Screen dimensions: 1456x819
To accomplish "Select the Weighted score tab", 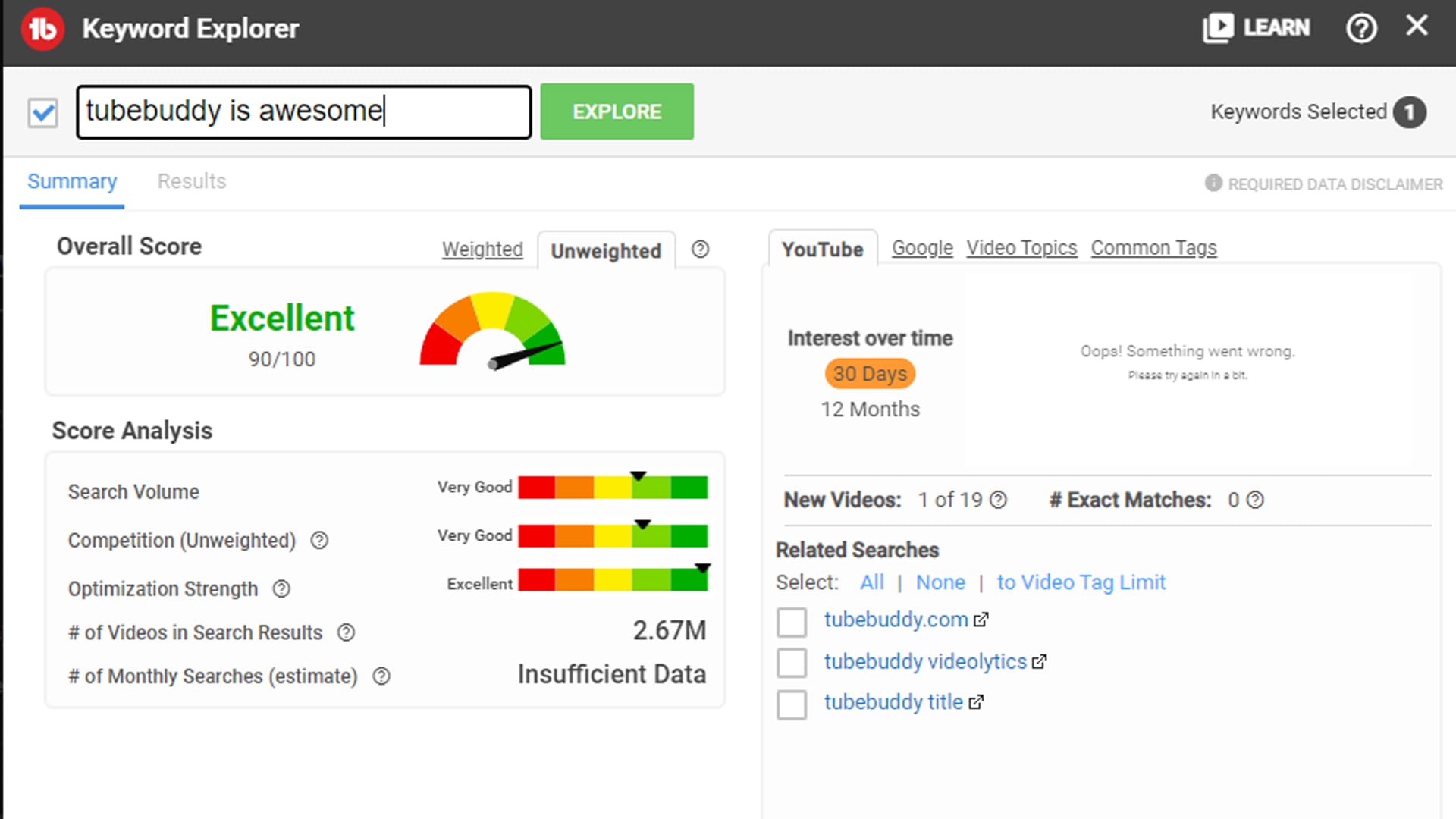I will 482,249.
